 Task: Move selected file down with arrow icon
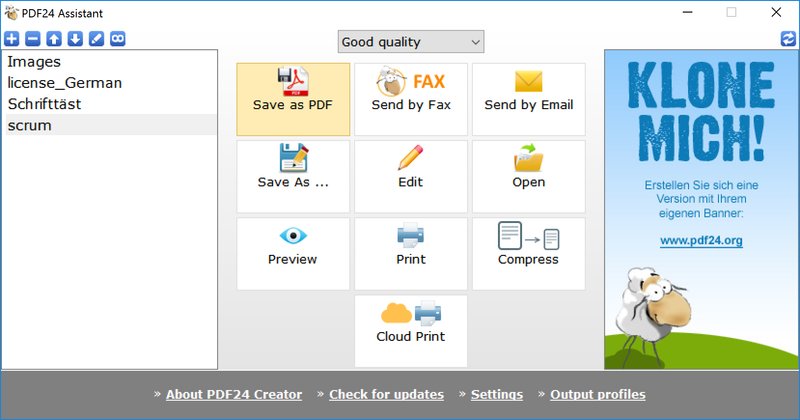[75, 39]
